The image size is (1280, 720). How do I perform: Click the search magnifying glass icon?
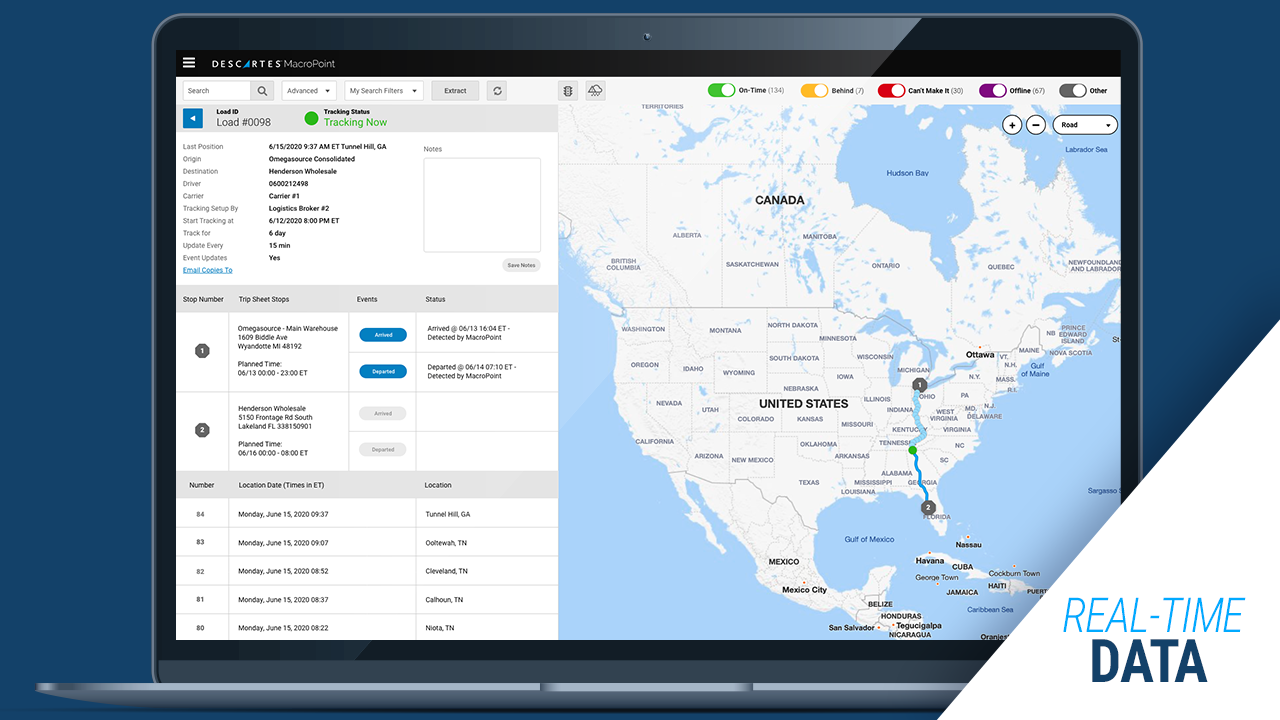tap(261, 90)
